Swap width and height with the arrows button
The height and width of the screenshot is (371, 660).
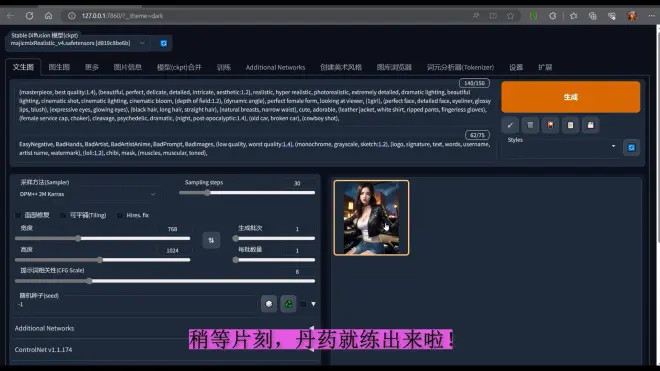coord(211,240)
